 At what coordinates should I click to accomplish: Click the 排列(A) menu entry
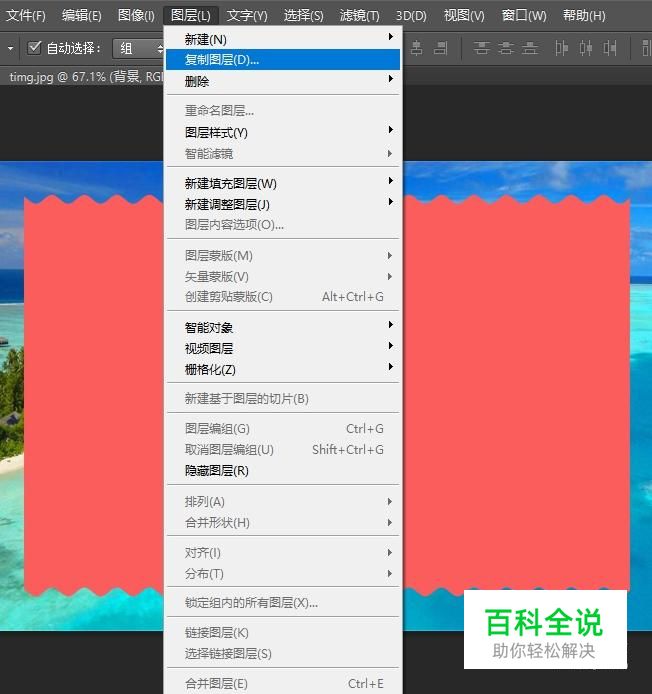(283, 501)
